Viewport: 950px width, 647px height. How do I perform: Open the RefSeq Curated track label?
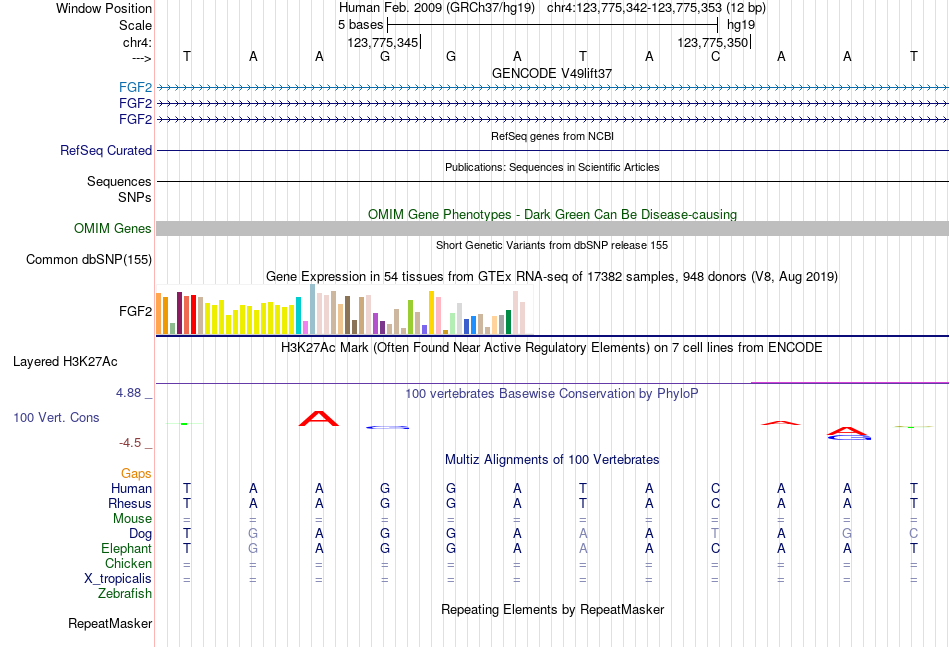coord(106,150)
